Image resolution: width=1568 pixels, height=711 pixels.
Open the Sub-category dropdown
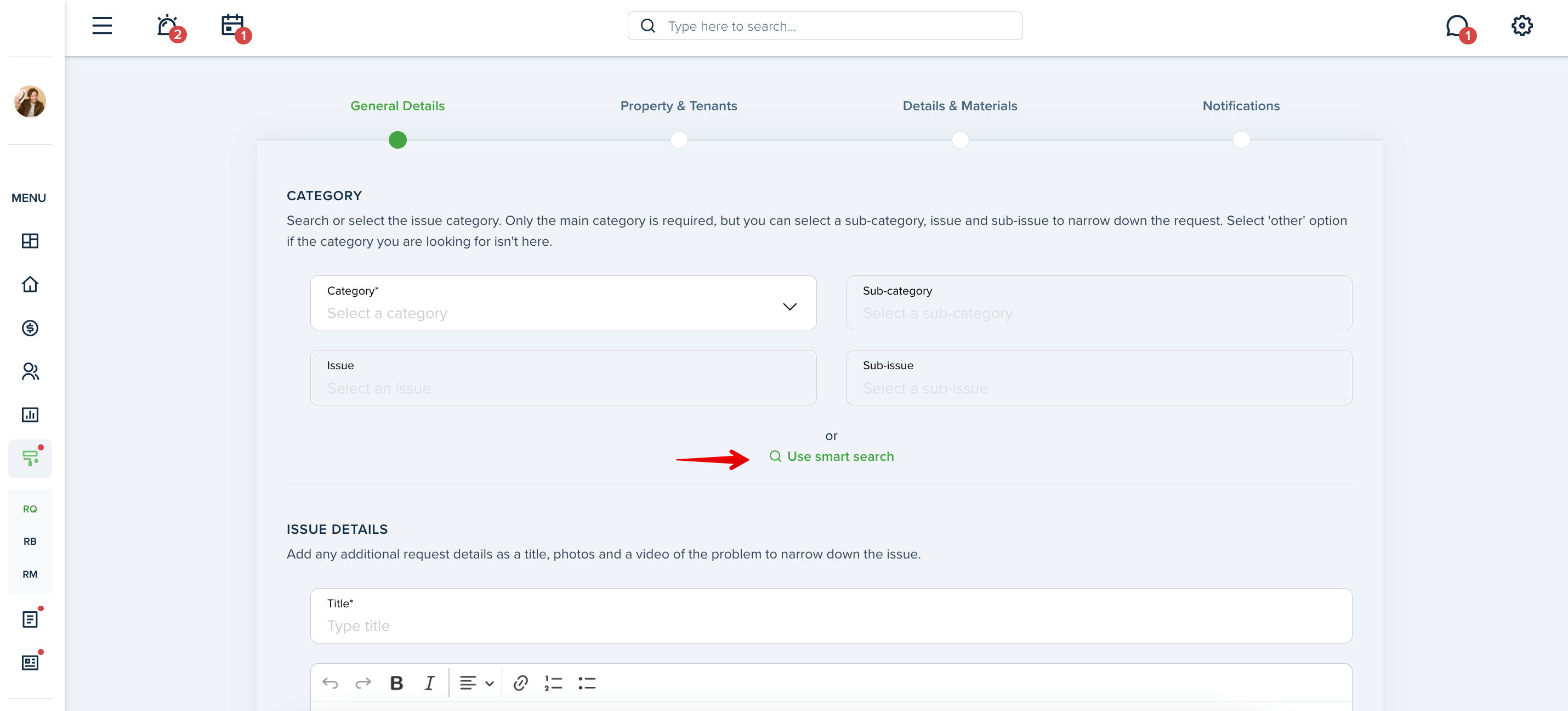pyautogui.click(x=1099, y=303)
